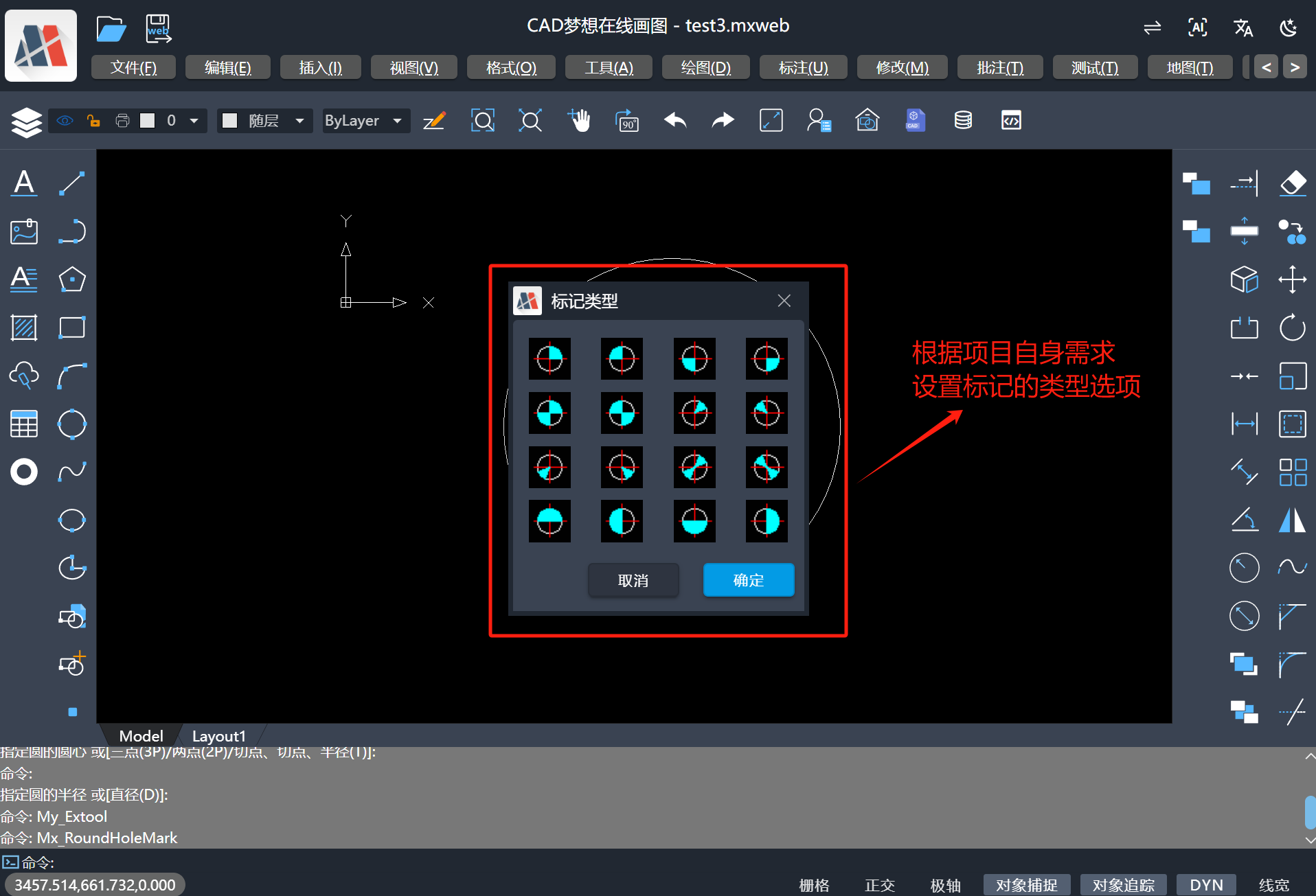Activate the pan tool

580,120
